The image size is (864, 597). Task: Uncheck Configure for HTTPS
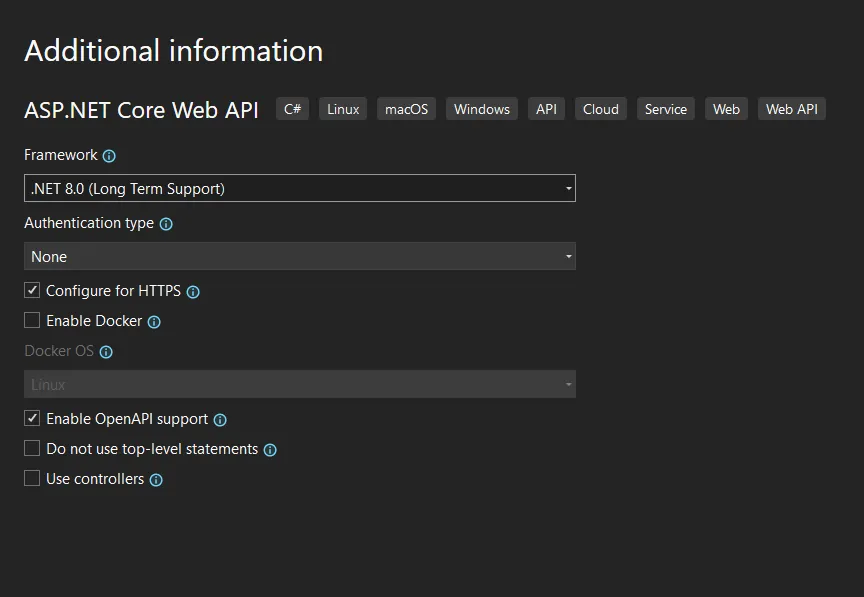(x=31, y=290)
